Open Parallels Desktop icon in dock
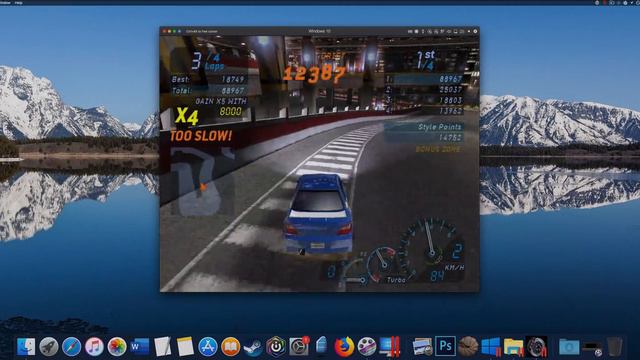This screenshot has width=640, height=360. click(390, 347)
